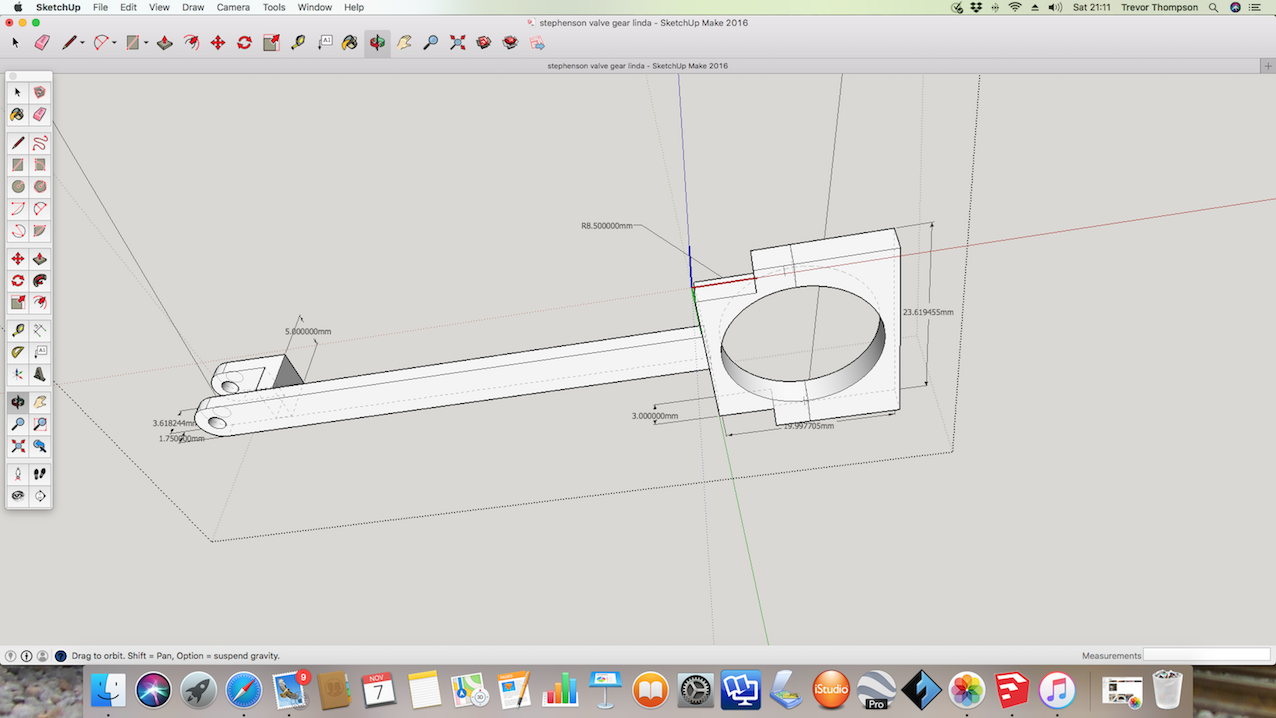Image resolution: width=1276 pixels, height=718 pixels.
Task: Select Position Camera tool in left palette
Action: pyautogui.click(x=18, y=473)
